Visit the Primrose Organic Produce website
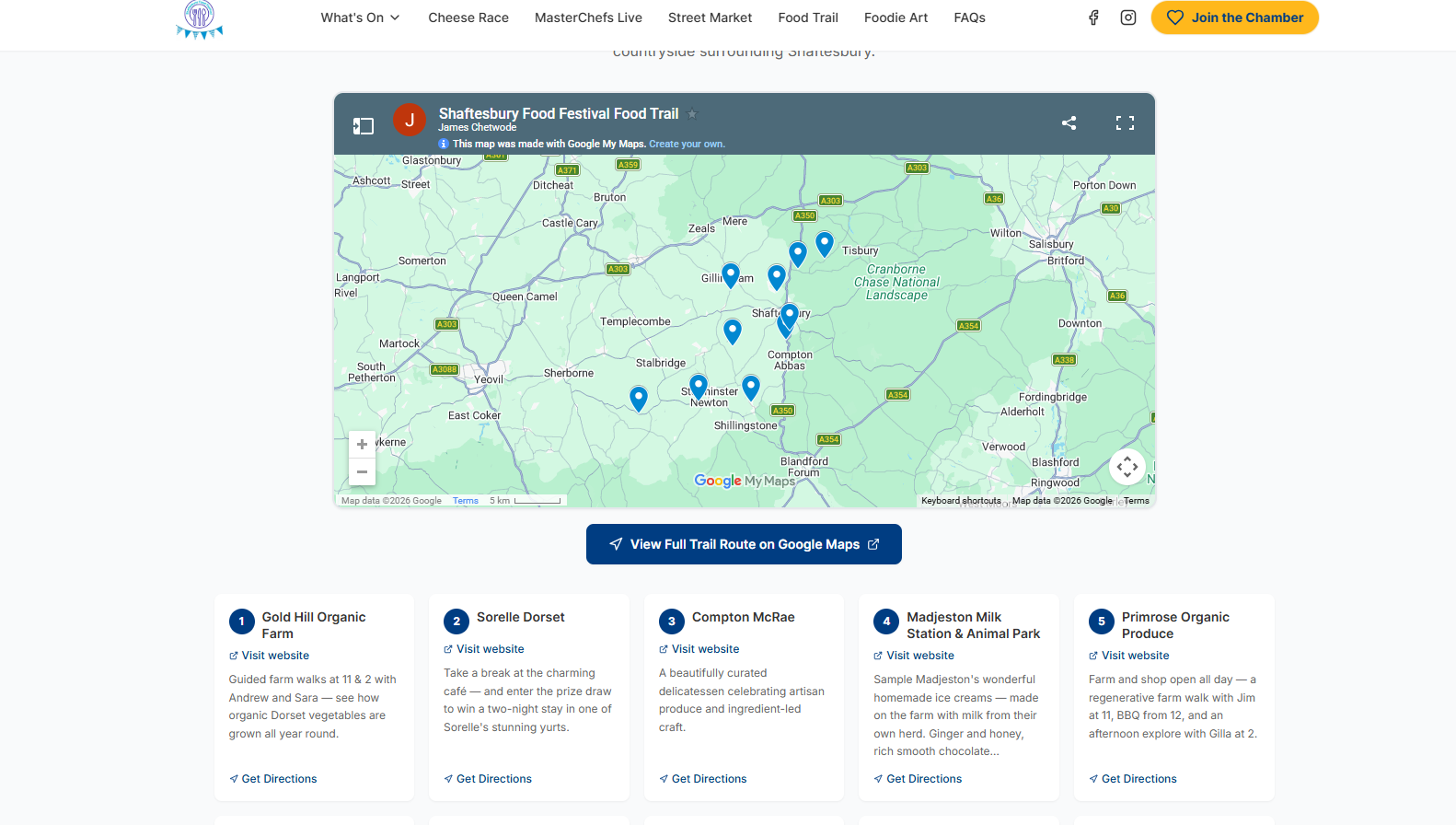 pyautogui.click(x=1129, y=656)
